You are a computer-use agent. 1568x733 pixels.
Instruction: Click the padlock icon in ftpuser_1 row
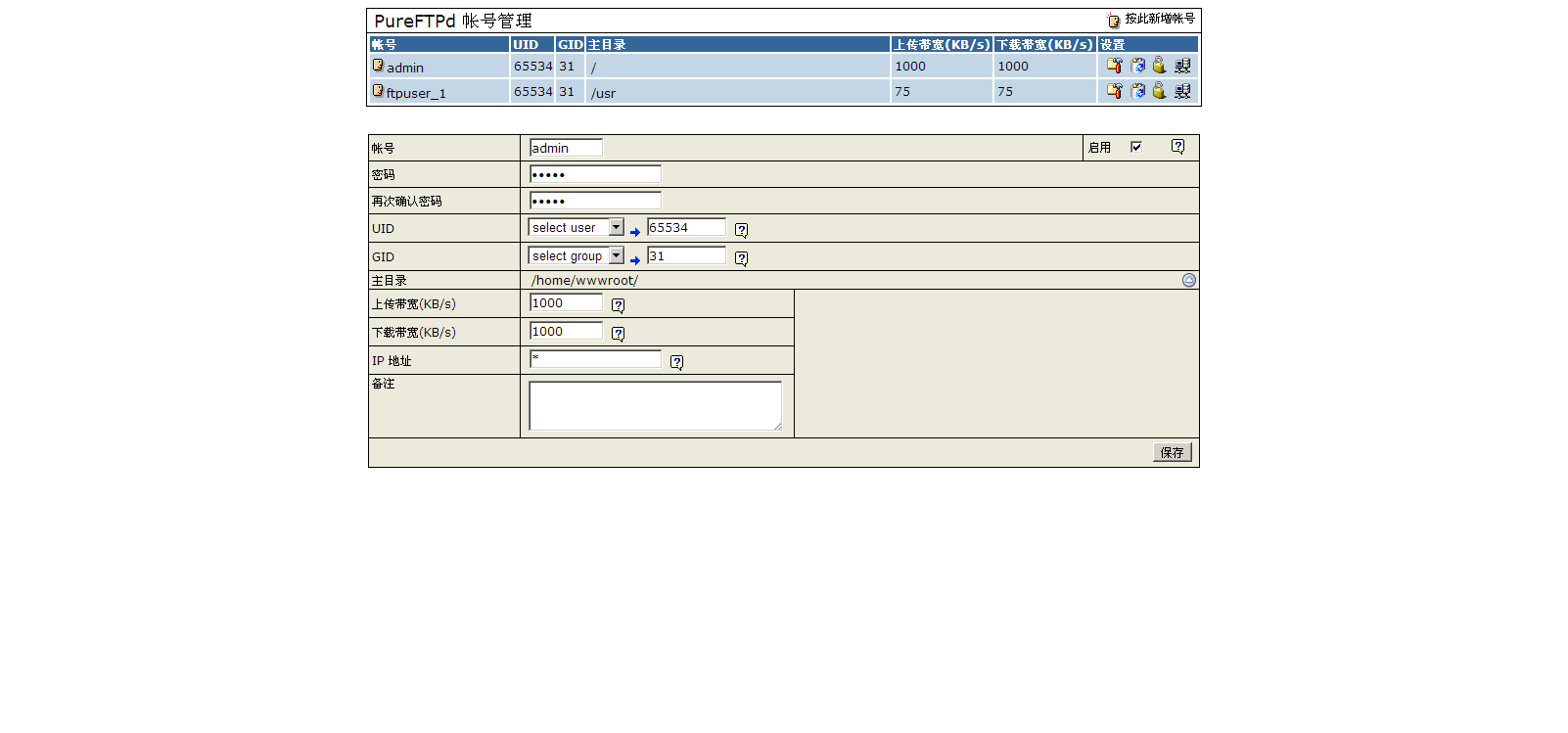click(x=1159, y=91)
